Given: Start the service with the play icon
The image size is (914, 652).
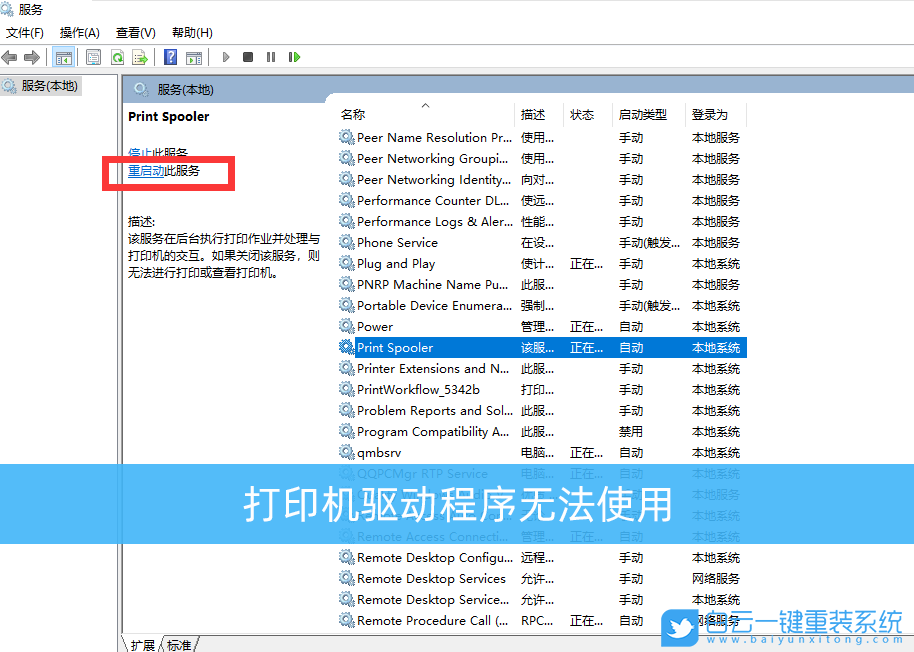Looking at the screenshot, I should [x=225, y=57].
